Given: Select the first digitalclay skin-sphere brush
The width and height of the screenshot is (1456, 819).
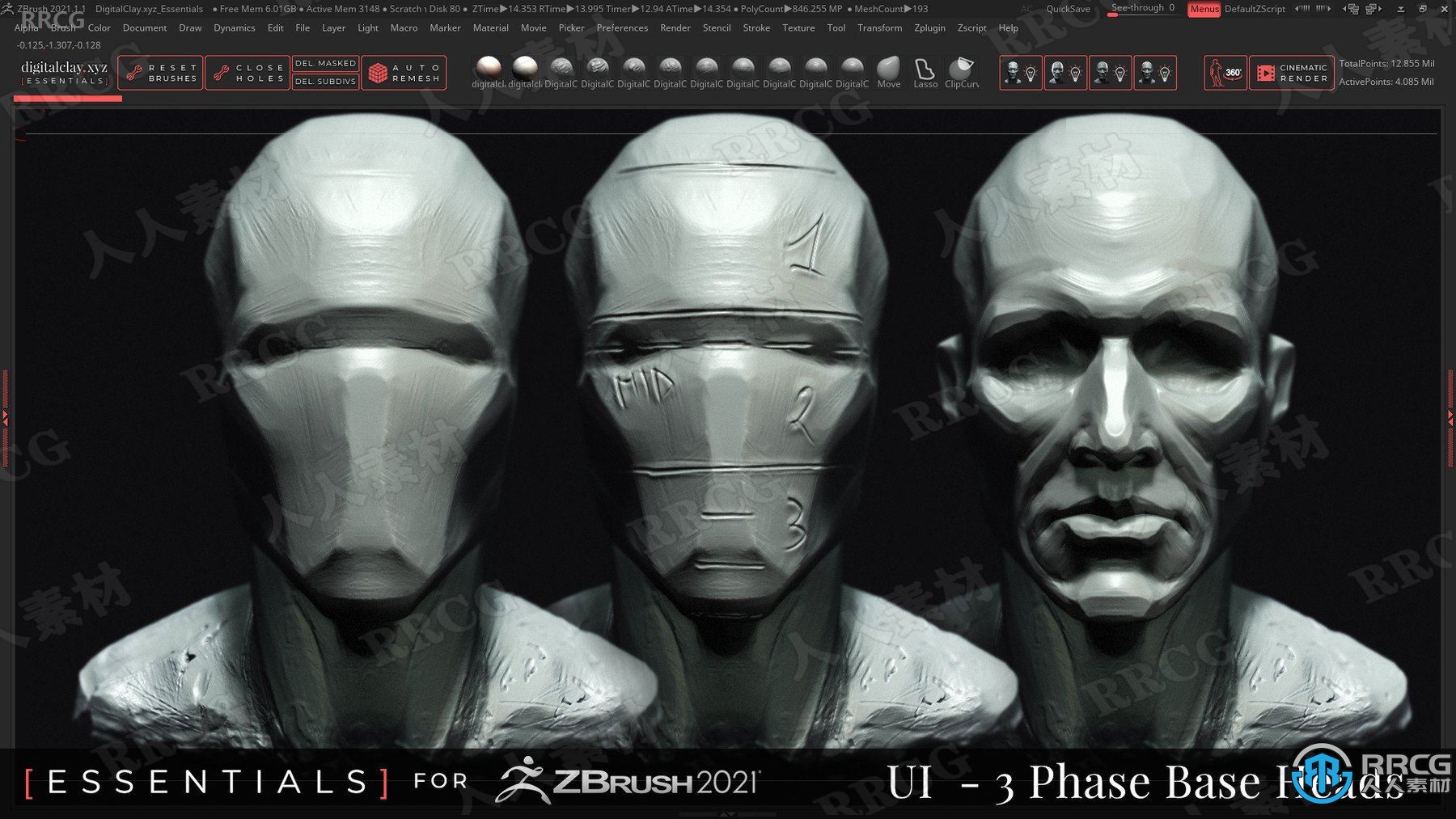Looking at the screenshot, I should click(488, 72).
